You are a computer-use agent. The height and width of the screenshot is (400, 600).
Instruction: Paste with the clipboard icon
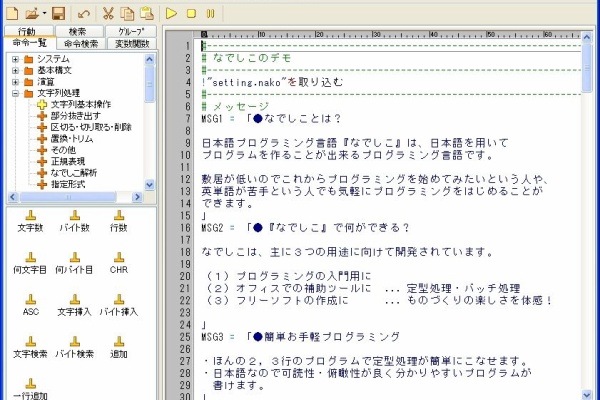[x=147, y=14]
